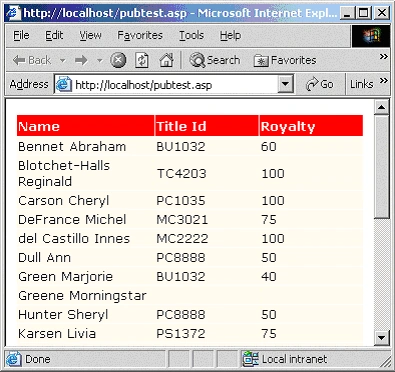This screenshot has height=372, width=395.
Task: Click the status bar page icon
Action: click(x=14, y=359)
